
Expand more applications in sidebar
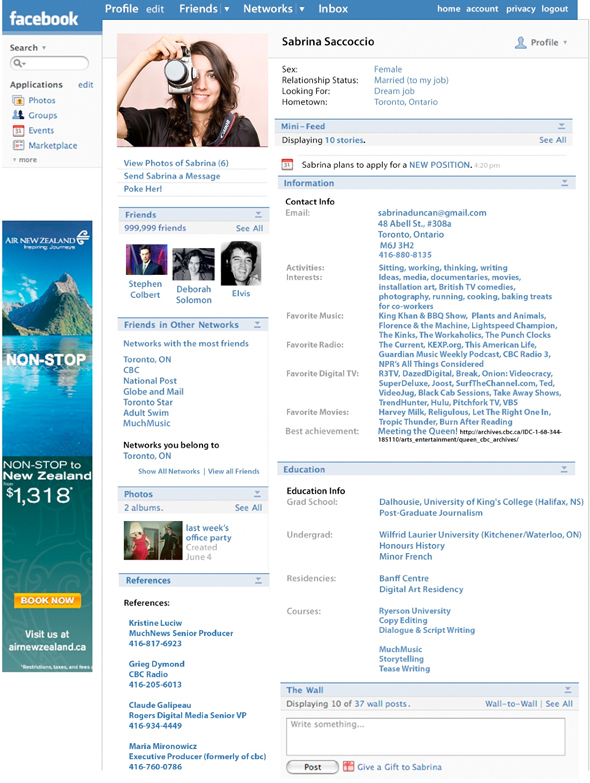pos(24,160)
